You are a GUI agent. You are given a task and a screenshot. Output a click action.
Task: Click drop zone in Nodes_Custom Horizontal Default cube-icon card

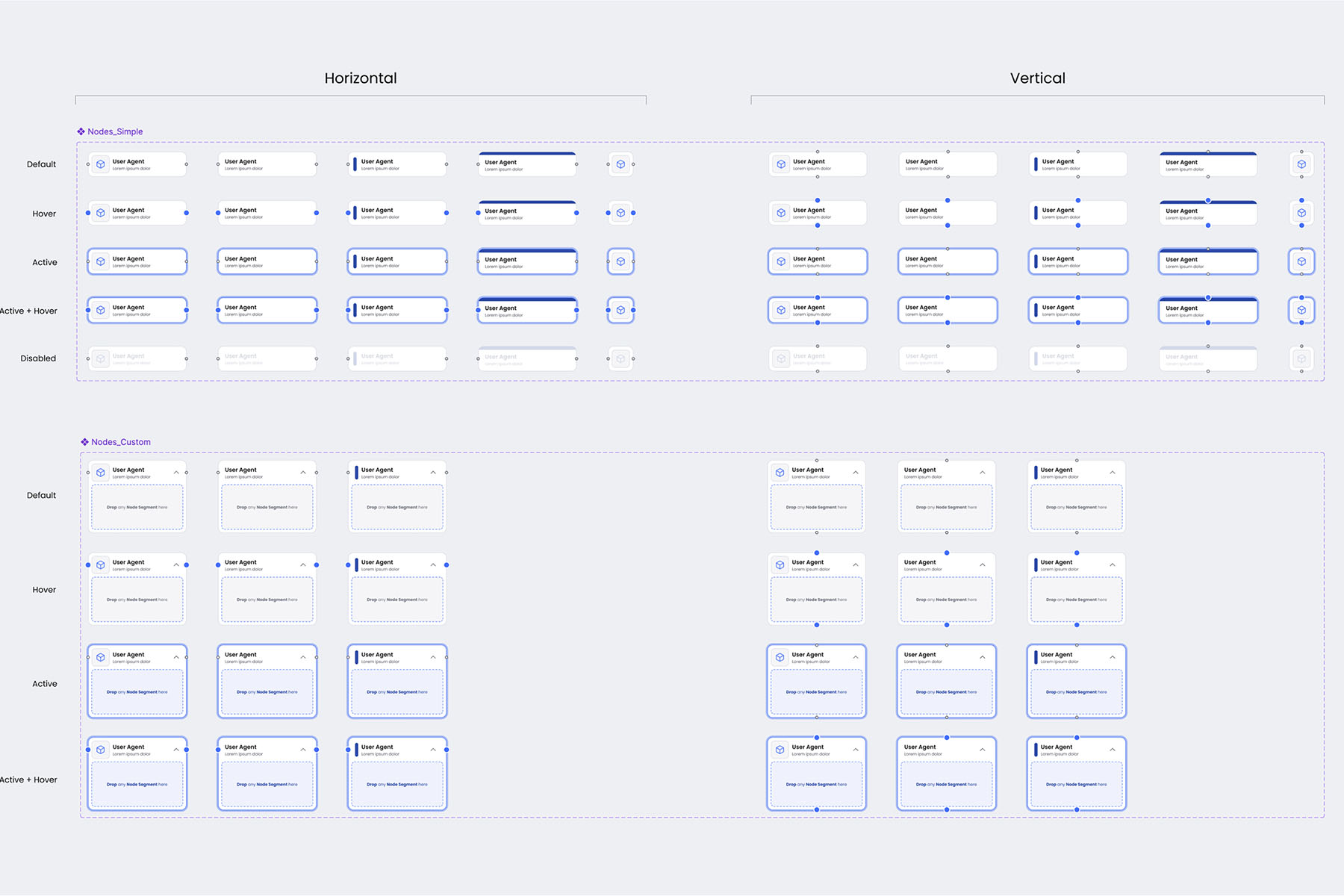click(x=137, y=508)
